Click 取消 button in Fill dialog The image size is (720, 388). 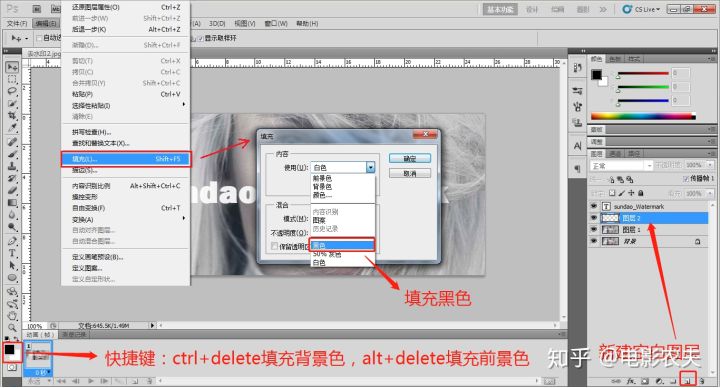point(410,174)
